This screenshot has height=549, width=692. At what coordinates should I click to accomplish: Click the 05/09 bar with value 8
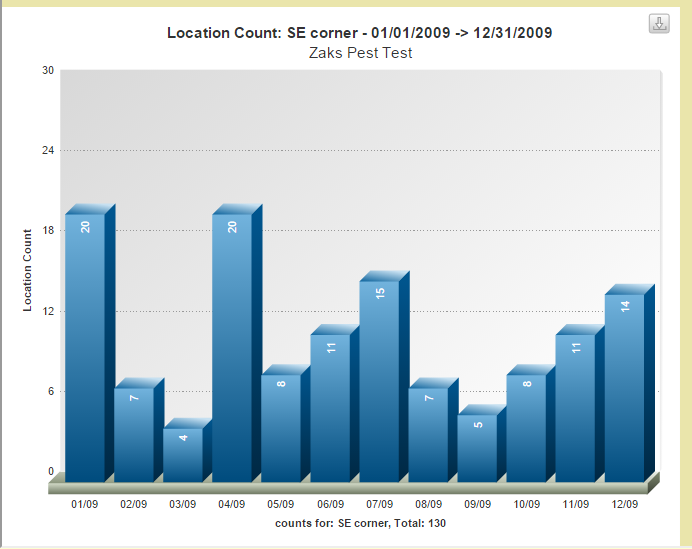pyautogui.click(x=281, y=426)
